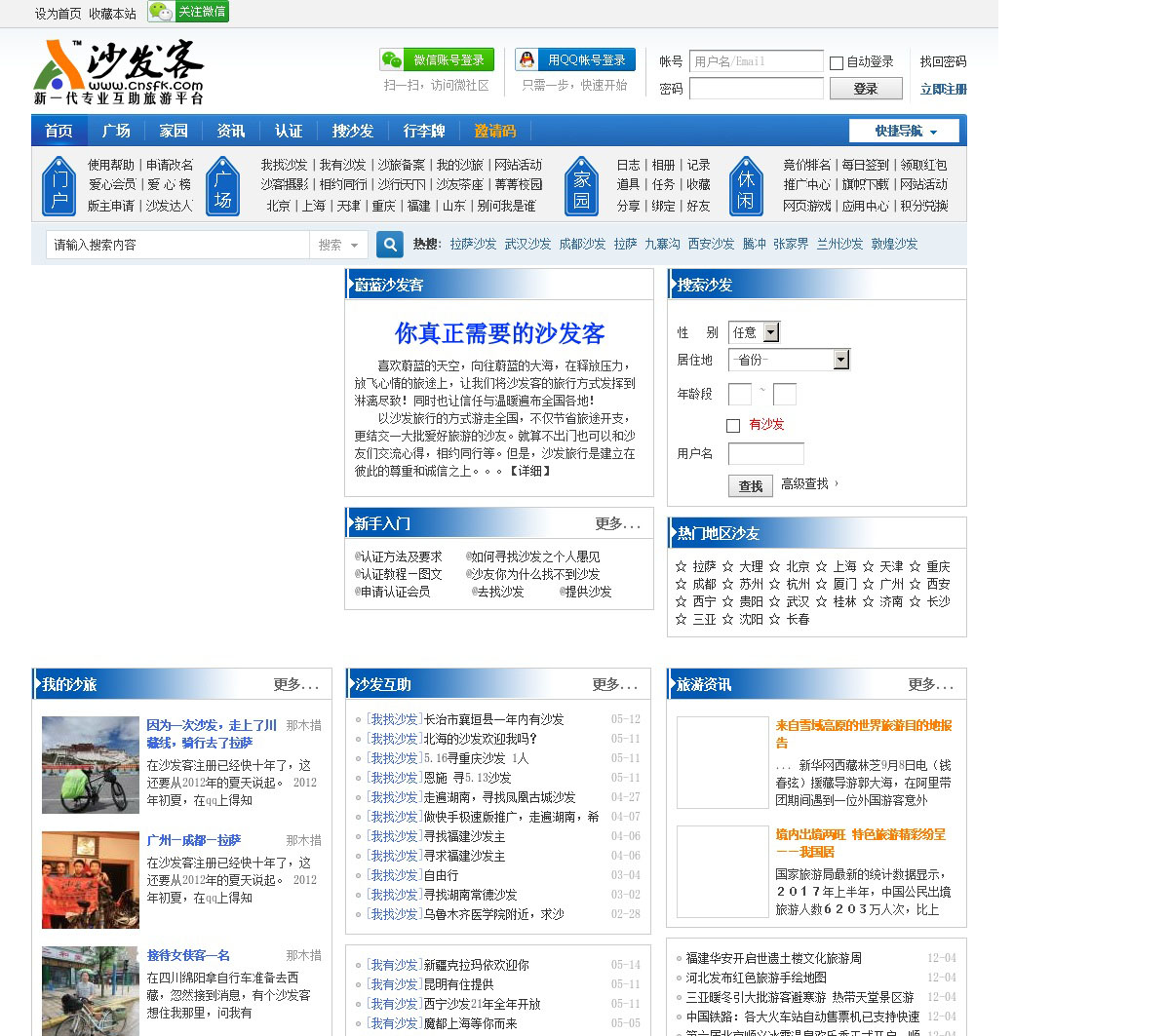Expand 高级查找 advanced search

(808, 484)
